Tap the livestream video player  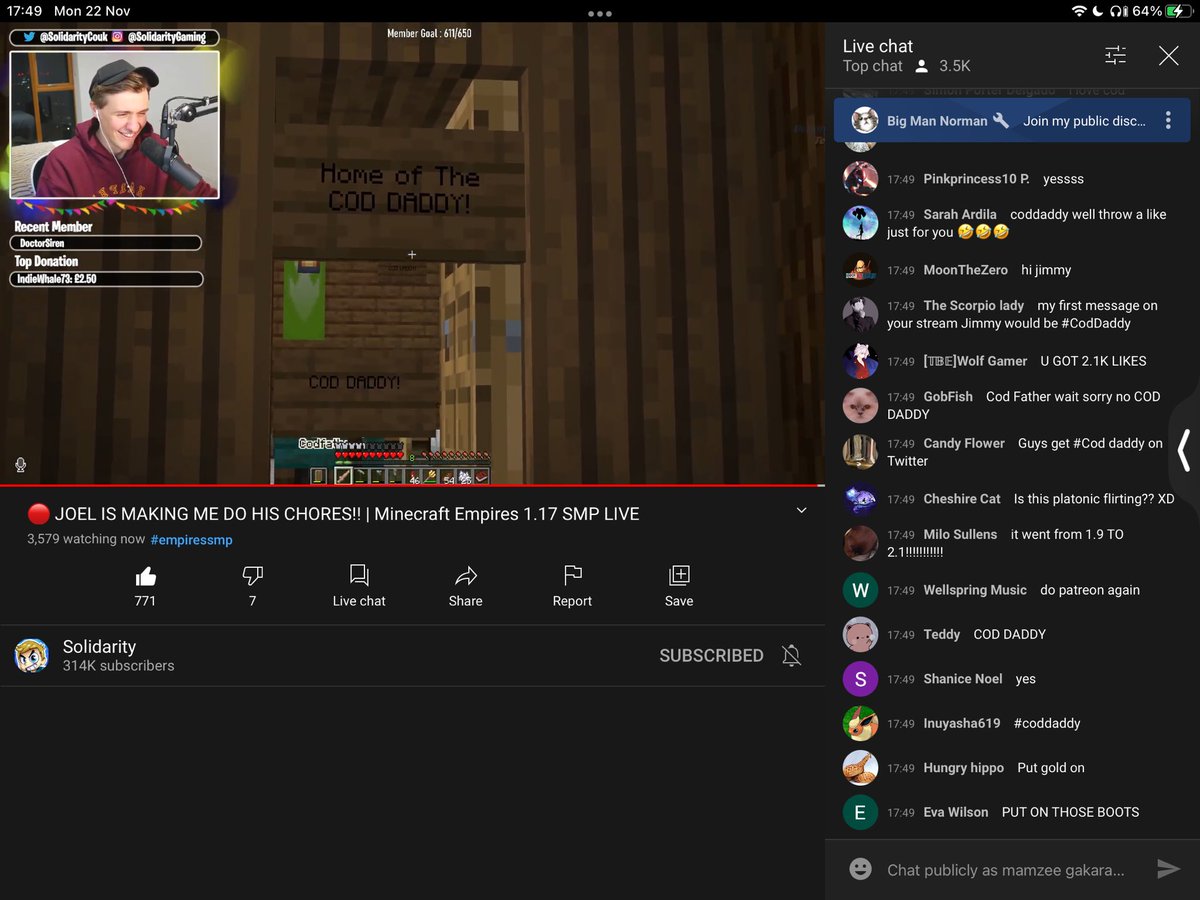click(x=412, y=254)
